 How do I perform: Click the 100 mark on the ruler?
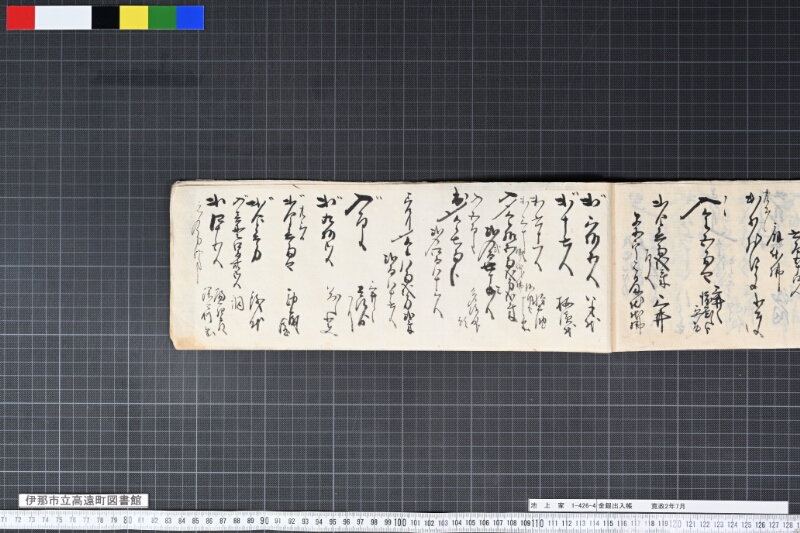[x=400, y=522]
